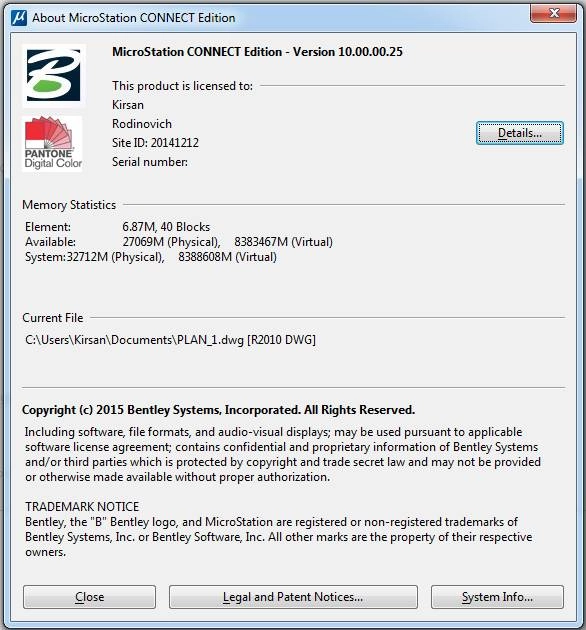Click the Element 6.87M, 40 Blocks value

pos(166,227)
